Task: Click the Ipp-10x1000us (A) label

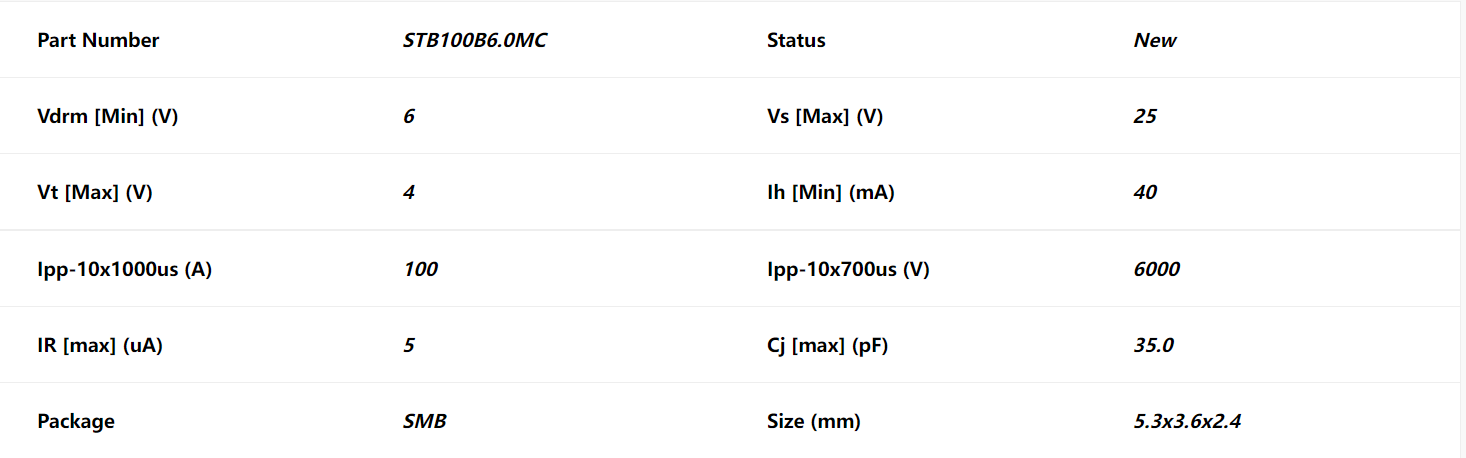Action: pos(124,269)
